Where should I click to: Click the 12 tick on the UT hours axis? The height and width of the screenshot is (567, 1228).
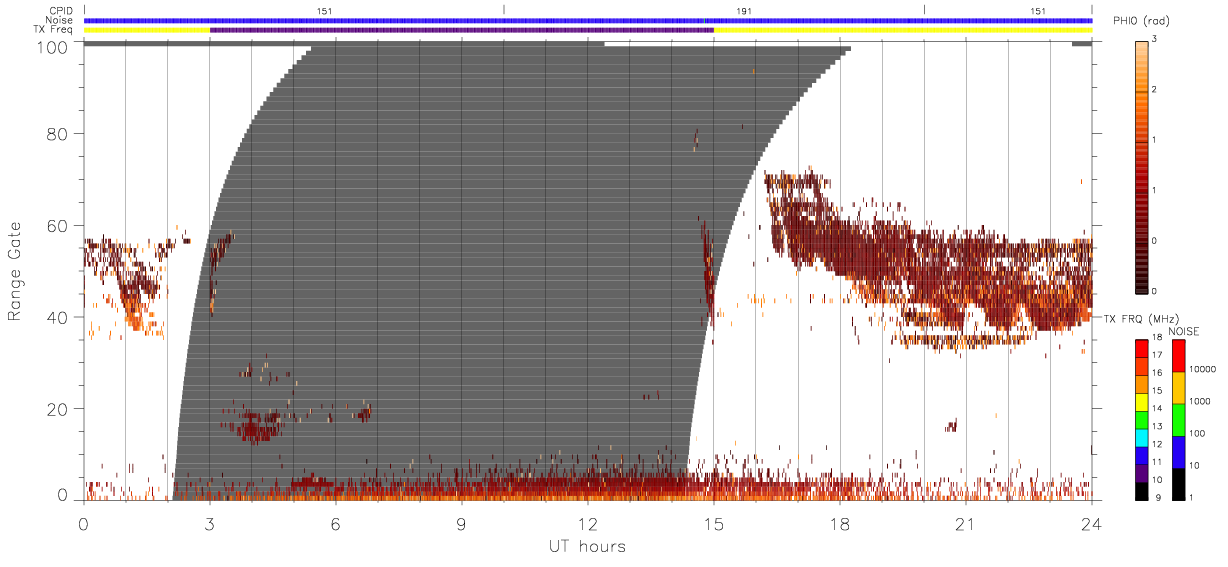pyautogui.click(x=587, y=524)
